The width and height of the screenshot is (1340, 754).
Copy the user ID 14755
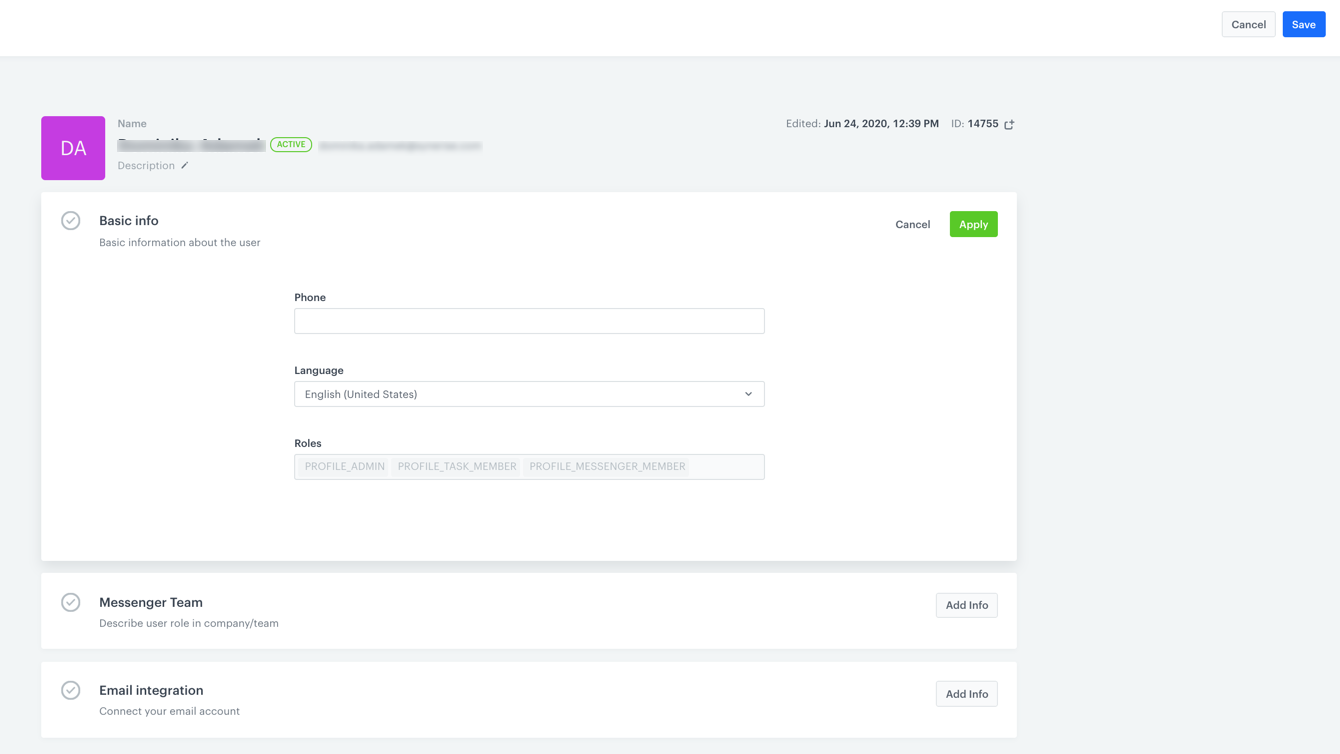(x=1007, y=123)
